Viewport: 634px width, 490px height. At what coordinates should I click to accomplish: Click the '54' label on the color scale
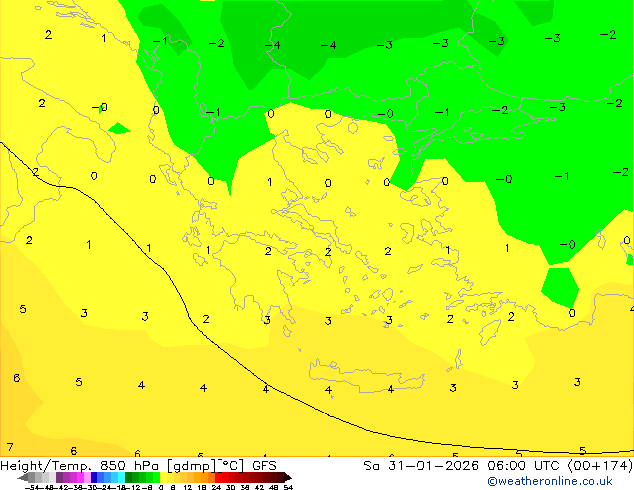pos(287,487)
